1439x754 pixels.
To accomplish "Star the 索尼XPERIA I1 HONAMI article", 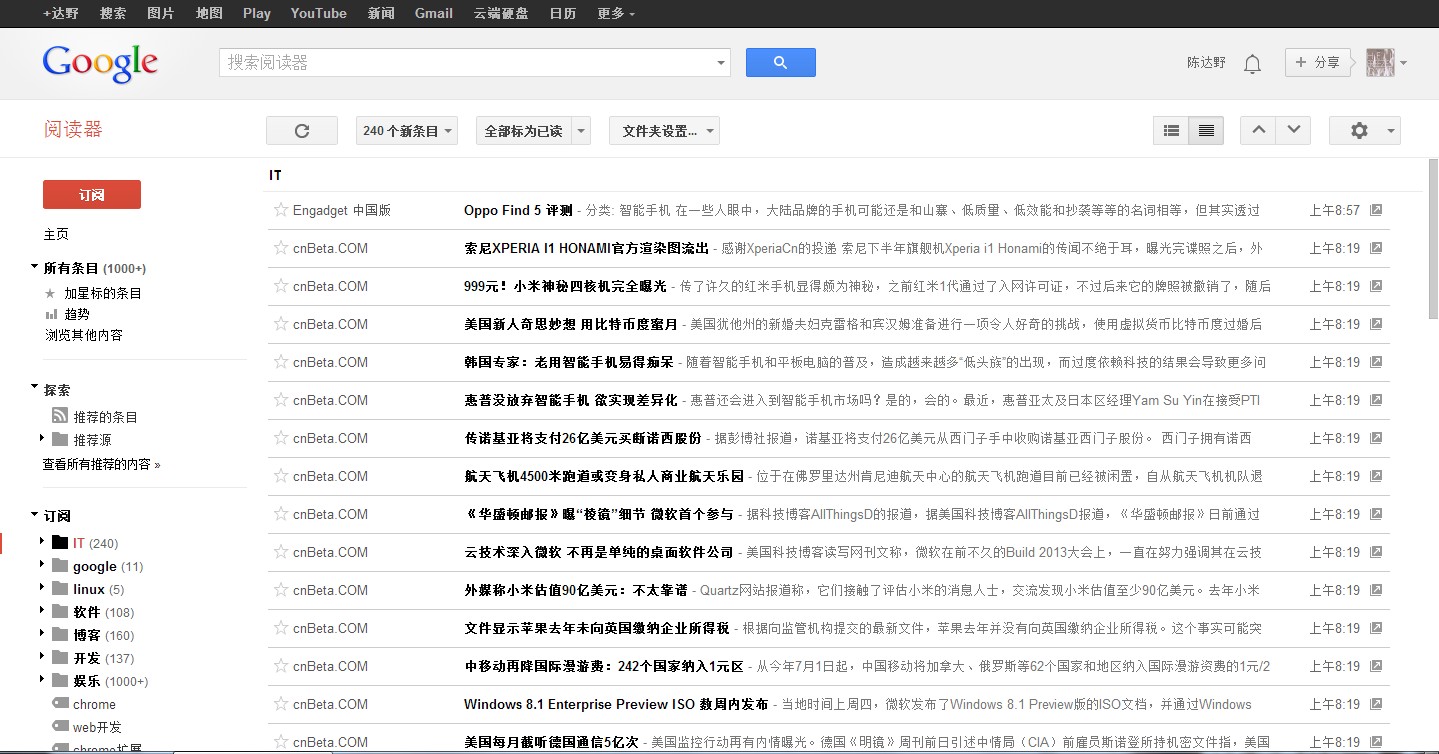I will click(281, 248).
